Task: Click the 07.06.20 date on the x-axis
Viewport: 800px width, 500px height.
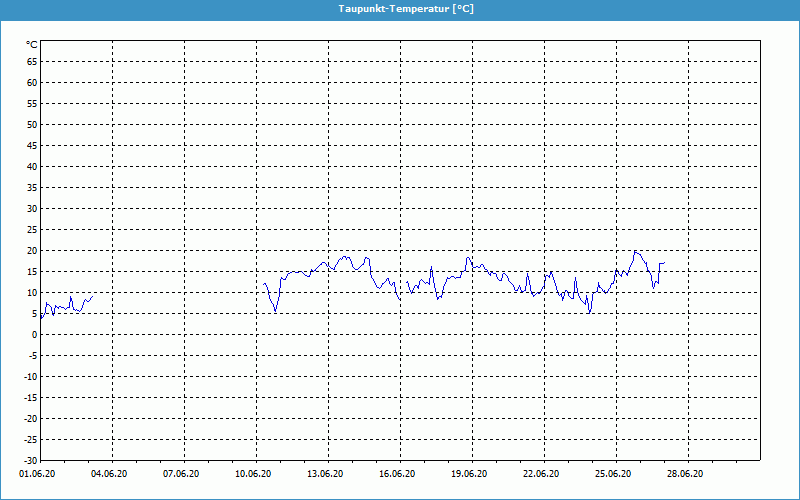Action: tap(182, 473)
